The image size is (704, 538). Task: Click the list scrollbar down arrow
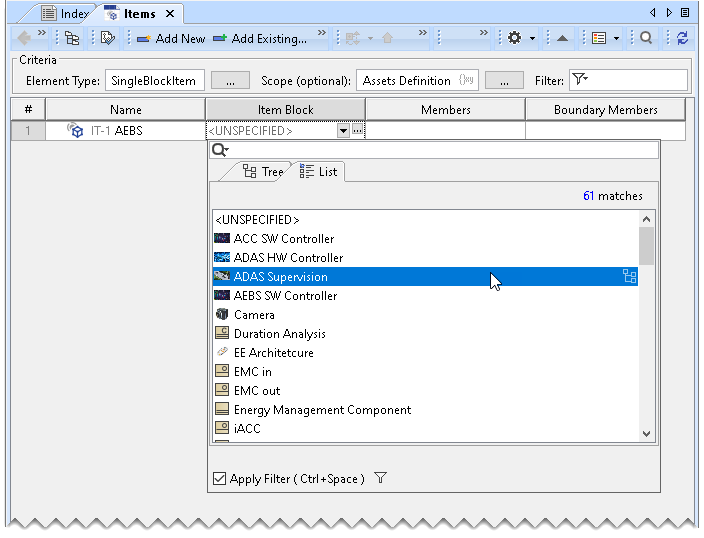coord(646,433)
